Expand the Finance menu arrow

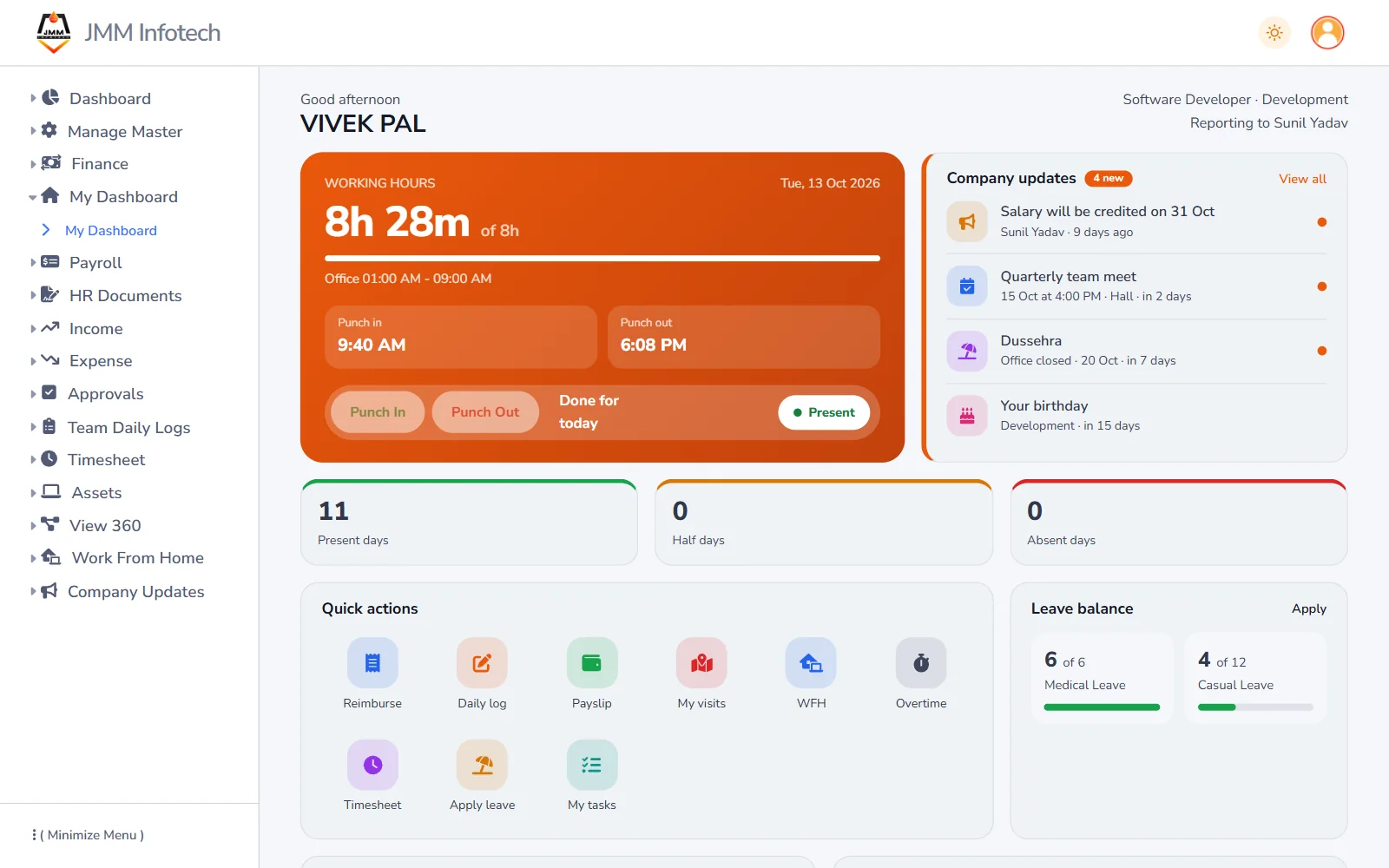[33, 164]
